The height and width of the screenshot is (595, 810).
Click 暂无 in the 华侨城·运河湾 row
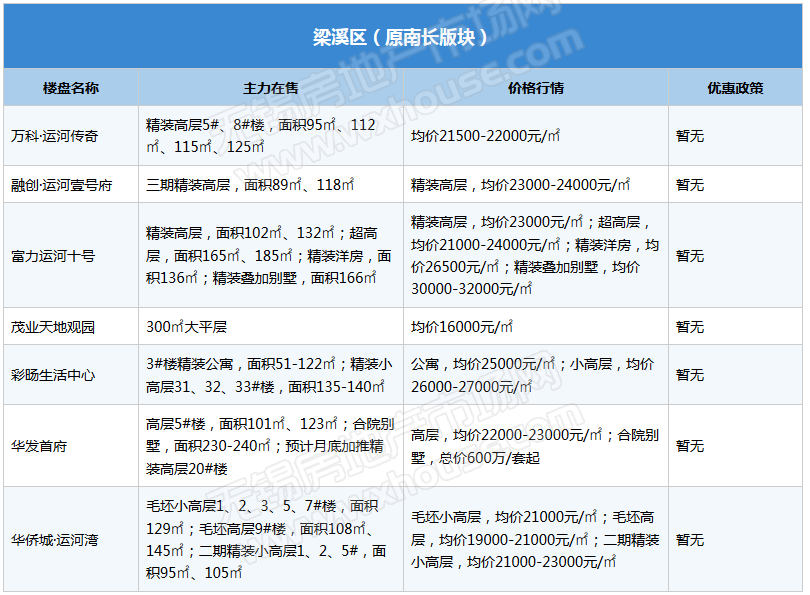tap(690, 540)
